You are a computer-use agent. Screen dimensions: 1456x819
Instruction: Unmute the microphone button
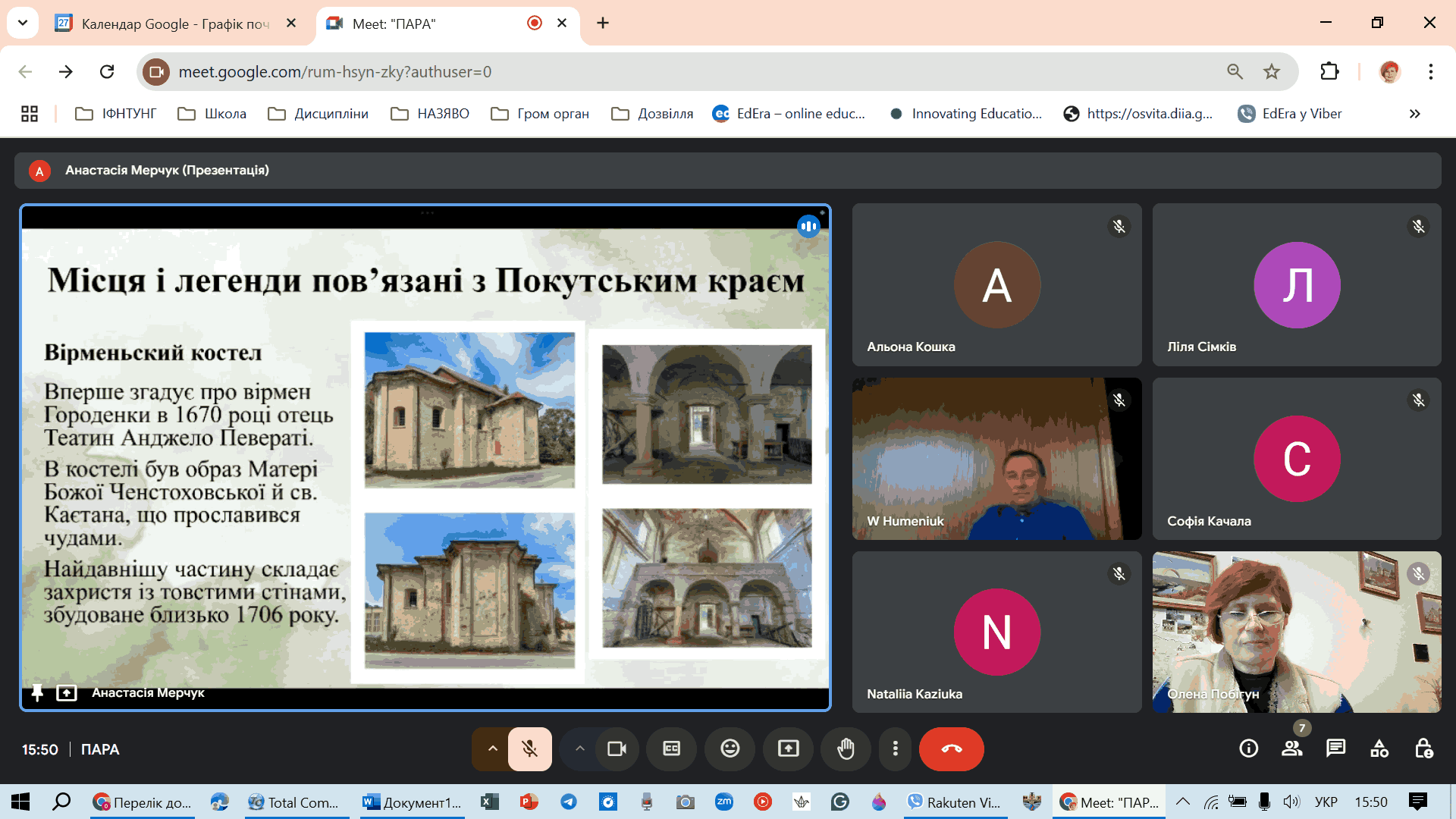pyautogui.click(x=529, y=749)
